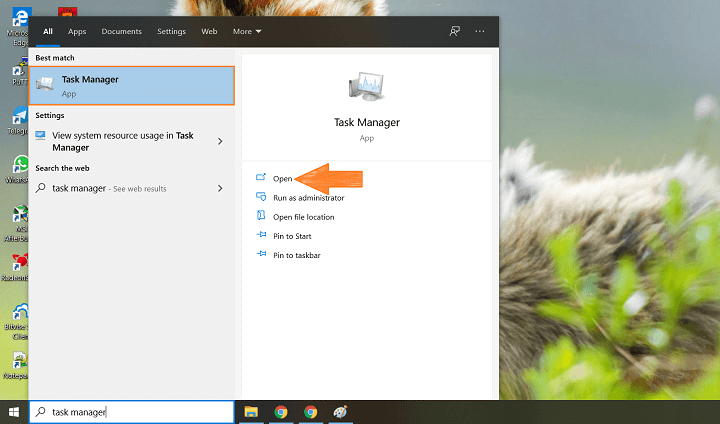
Task: Open the WhatsApp desktop shortcut
Action: pyautogui.click(x=17, y=170)
